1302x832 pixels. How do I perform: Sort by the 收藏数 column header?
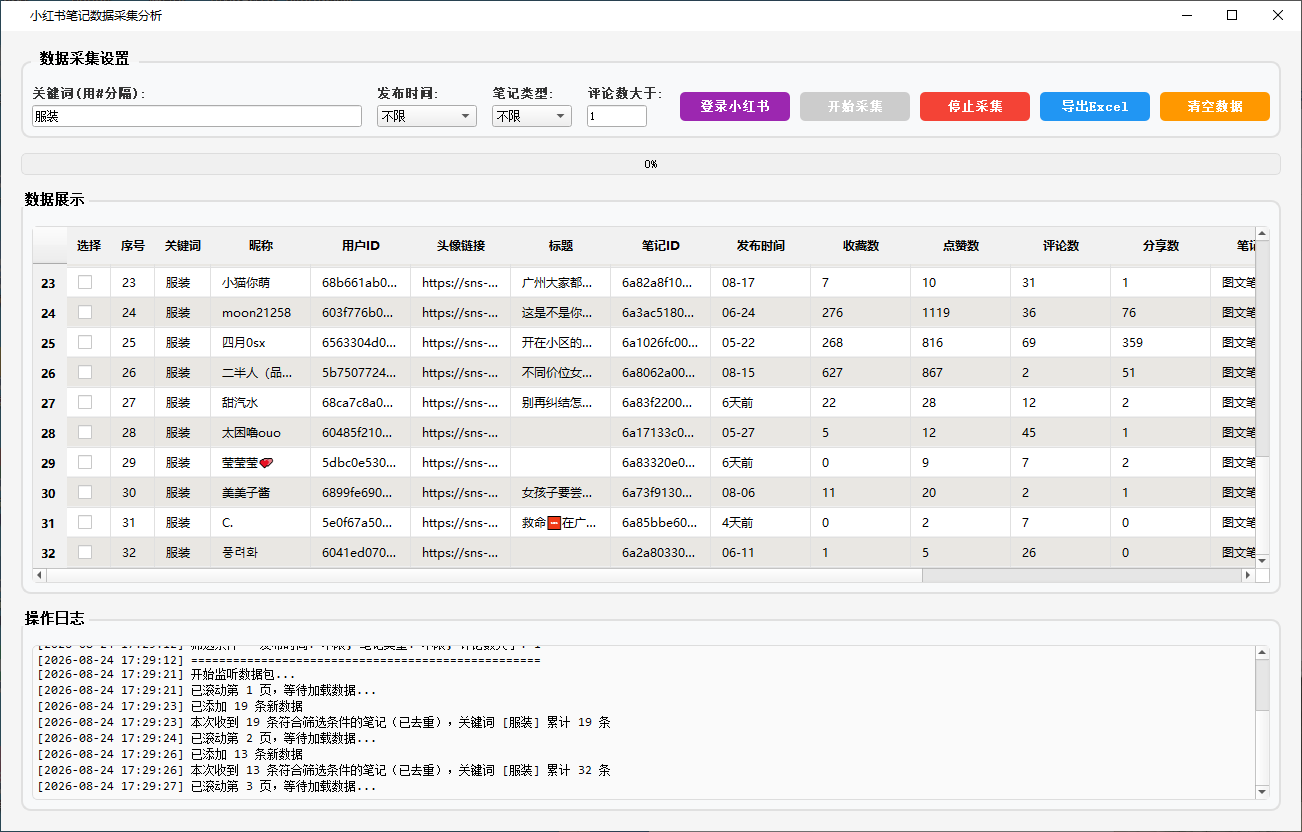860,246
